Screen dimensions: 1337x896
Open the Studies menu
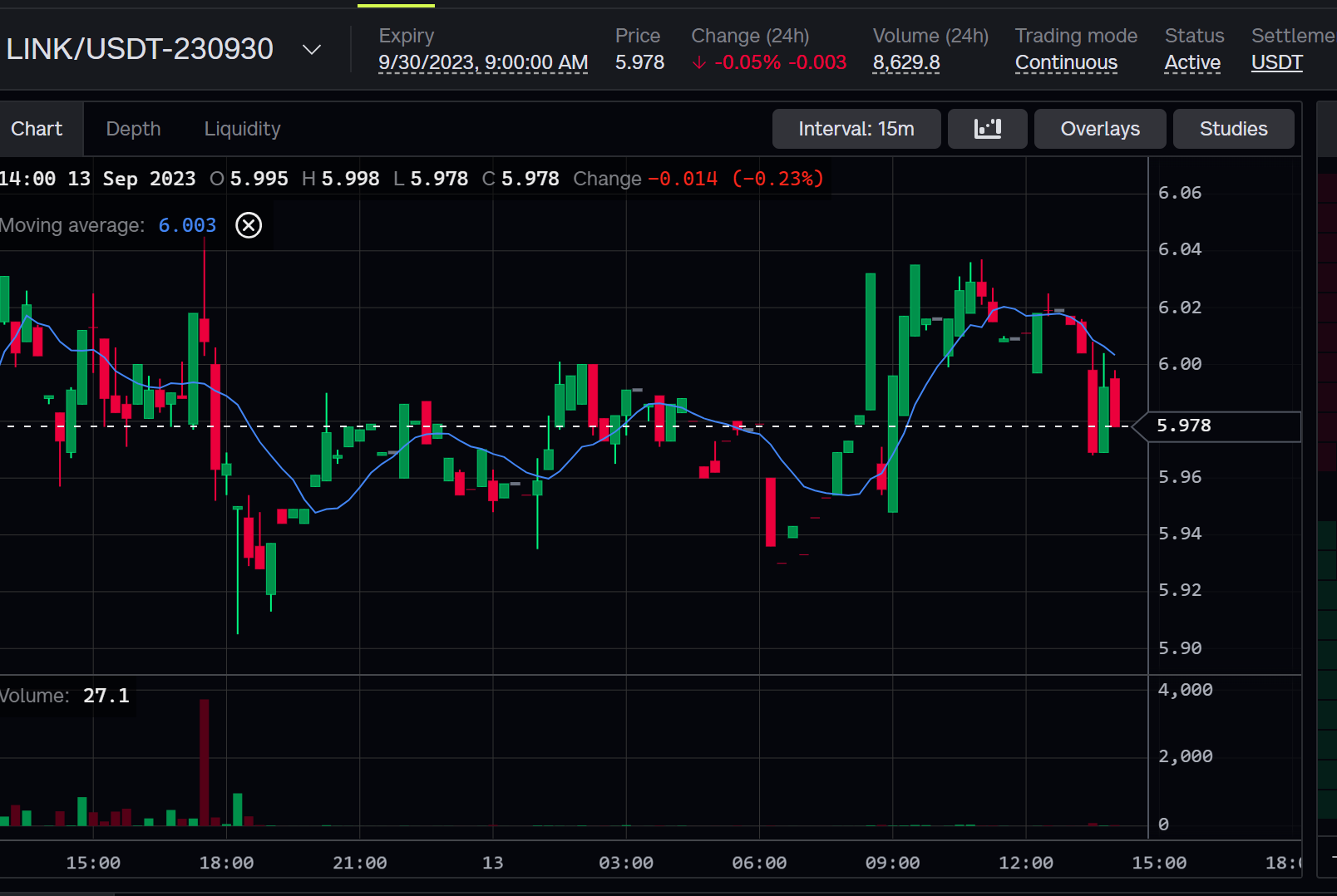point(1233,129)
